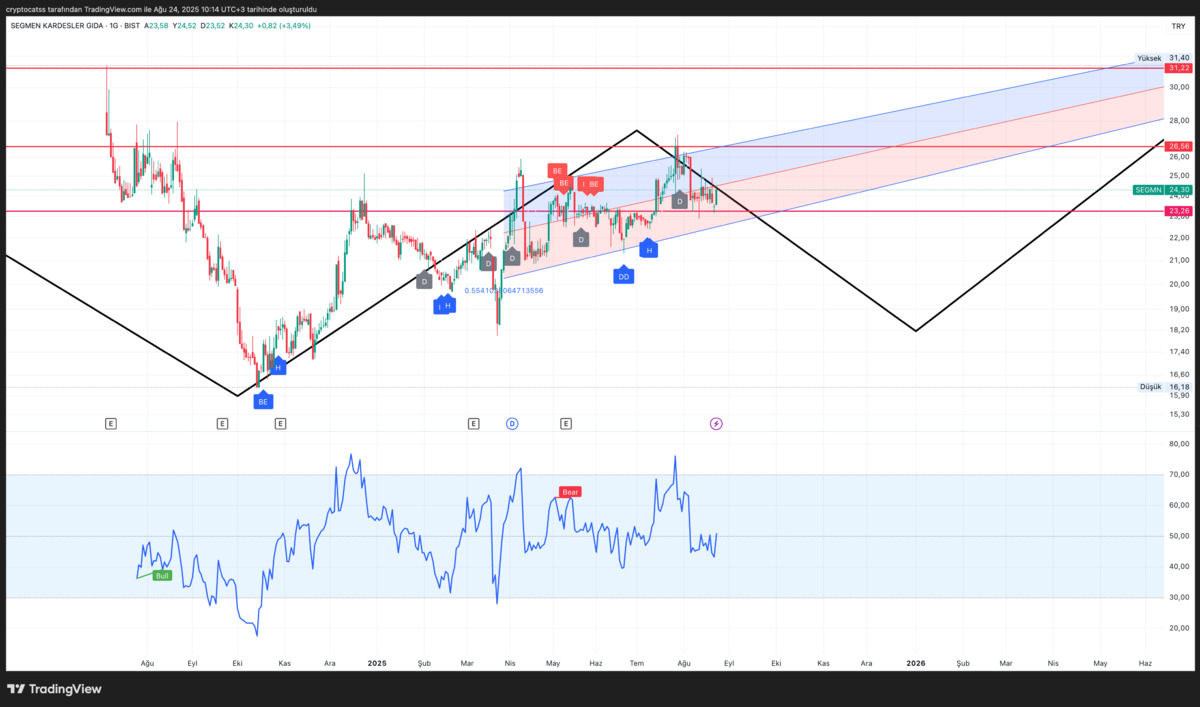This screenshot has height=707, width=1200.
Task: Click the TradingView logo
Action: 54,689
